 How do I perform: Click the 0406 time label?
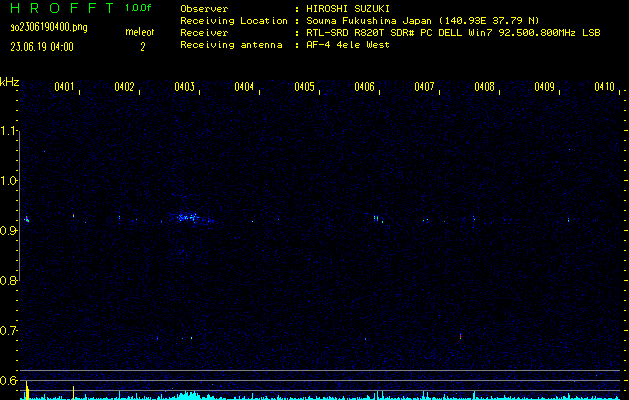(364, 87)
